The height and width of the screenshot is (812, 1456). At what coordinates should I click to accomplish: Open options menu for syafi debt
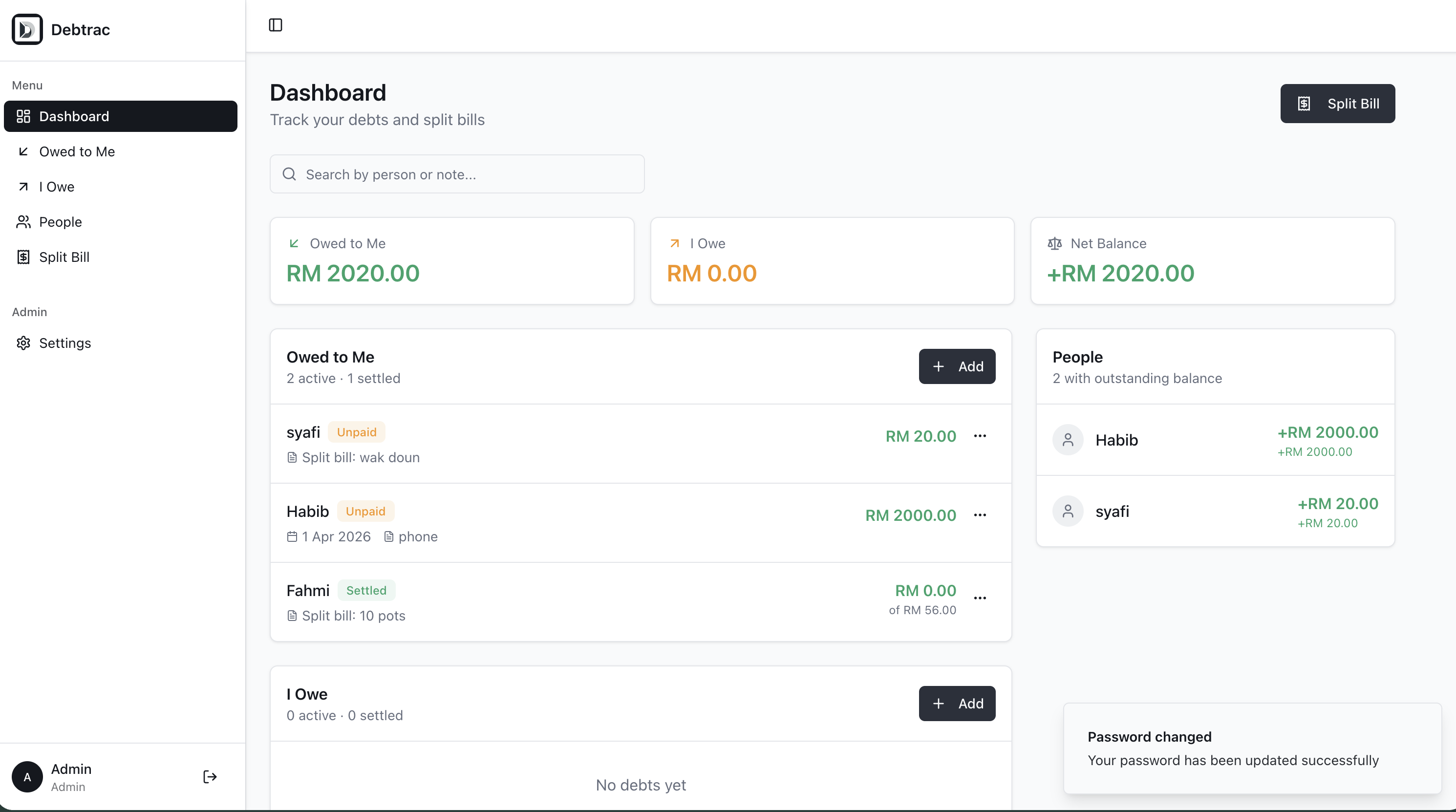click(x=980, y=436)
